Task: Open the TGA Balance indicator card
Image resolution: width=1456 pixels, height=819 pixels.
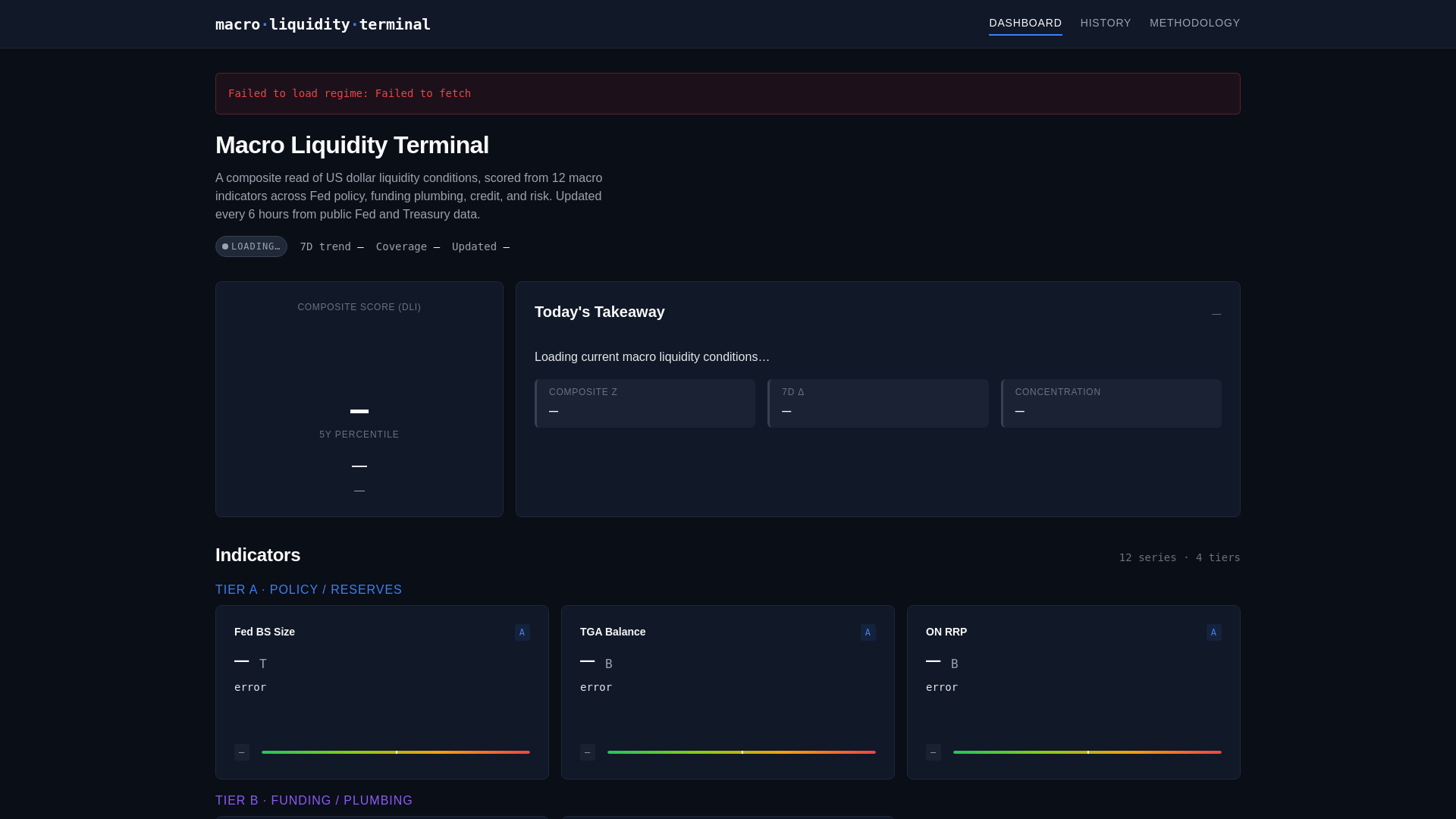Action: coord(728,692)
